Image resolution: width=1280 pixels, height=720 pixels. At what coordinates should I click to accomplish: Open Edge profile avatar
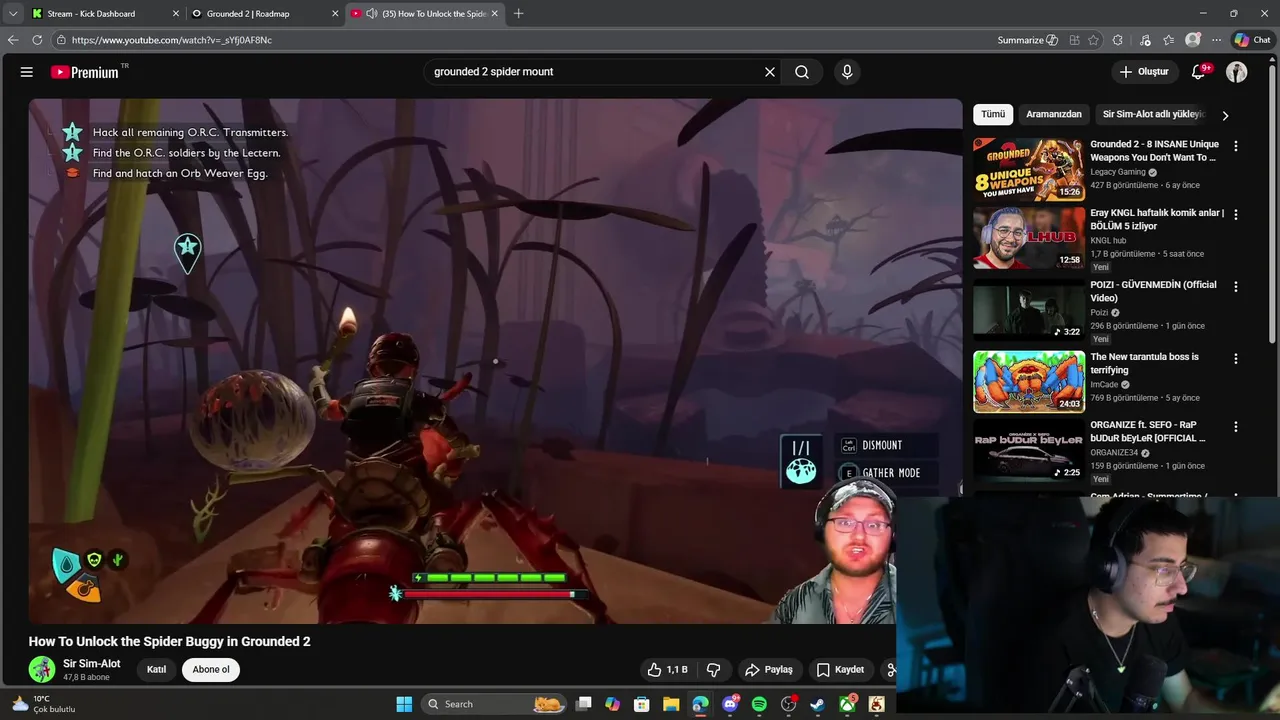click(x=1193, y=40)
